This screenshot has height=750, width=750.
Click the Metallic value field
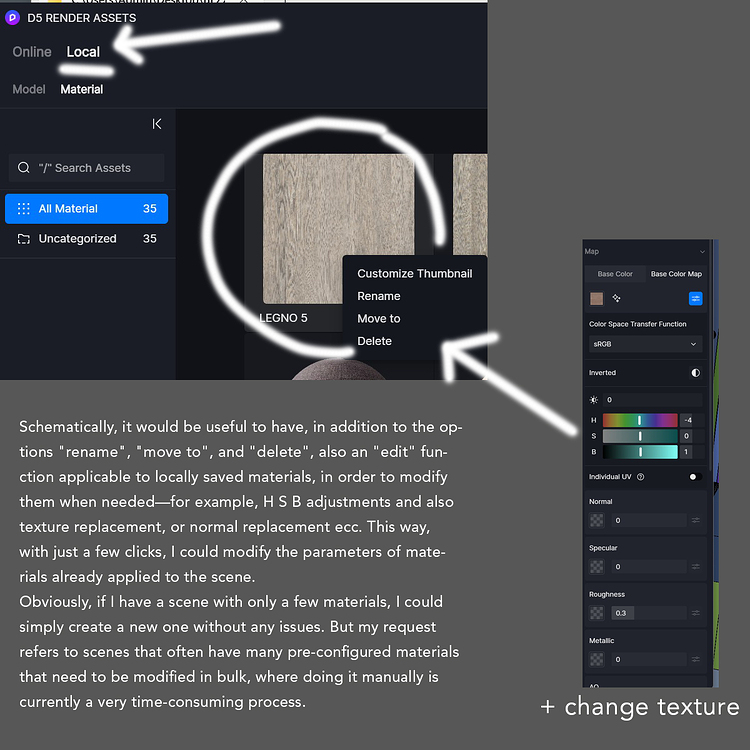point(649,660)
